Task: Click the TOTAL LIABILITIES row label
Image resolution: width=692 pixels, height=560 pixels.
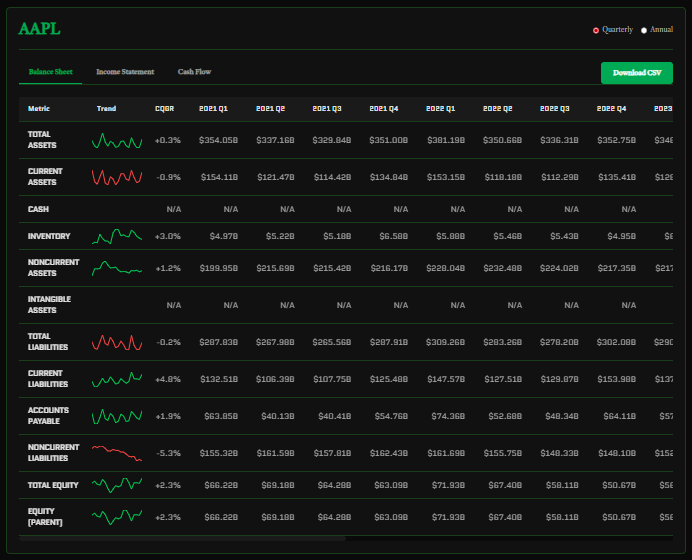Action: [48, 342]
